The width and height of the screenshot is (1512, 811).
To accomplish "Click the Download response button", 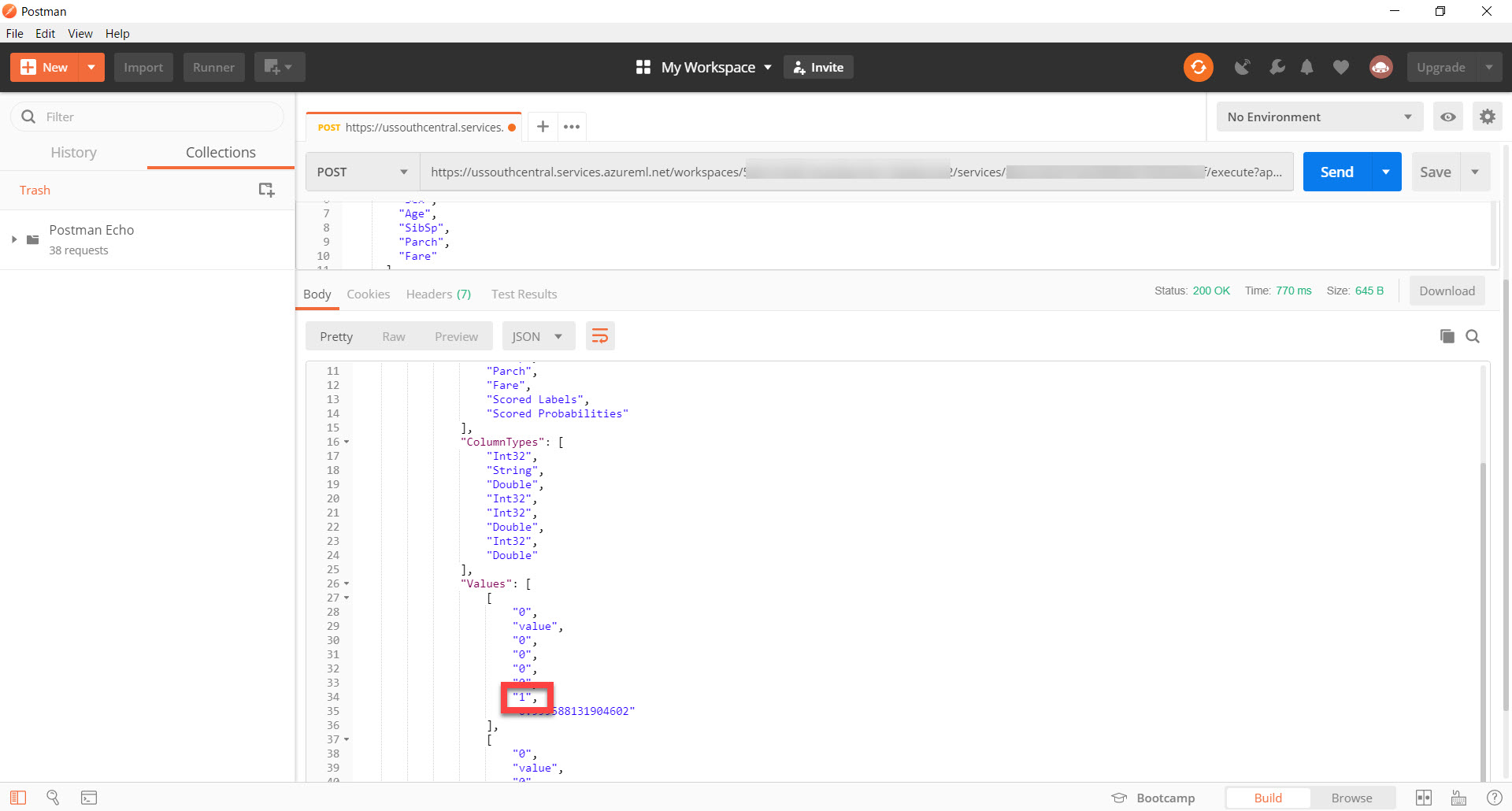I will pyautogui.click(x=1447, y=291).
